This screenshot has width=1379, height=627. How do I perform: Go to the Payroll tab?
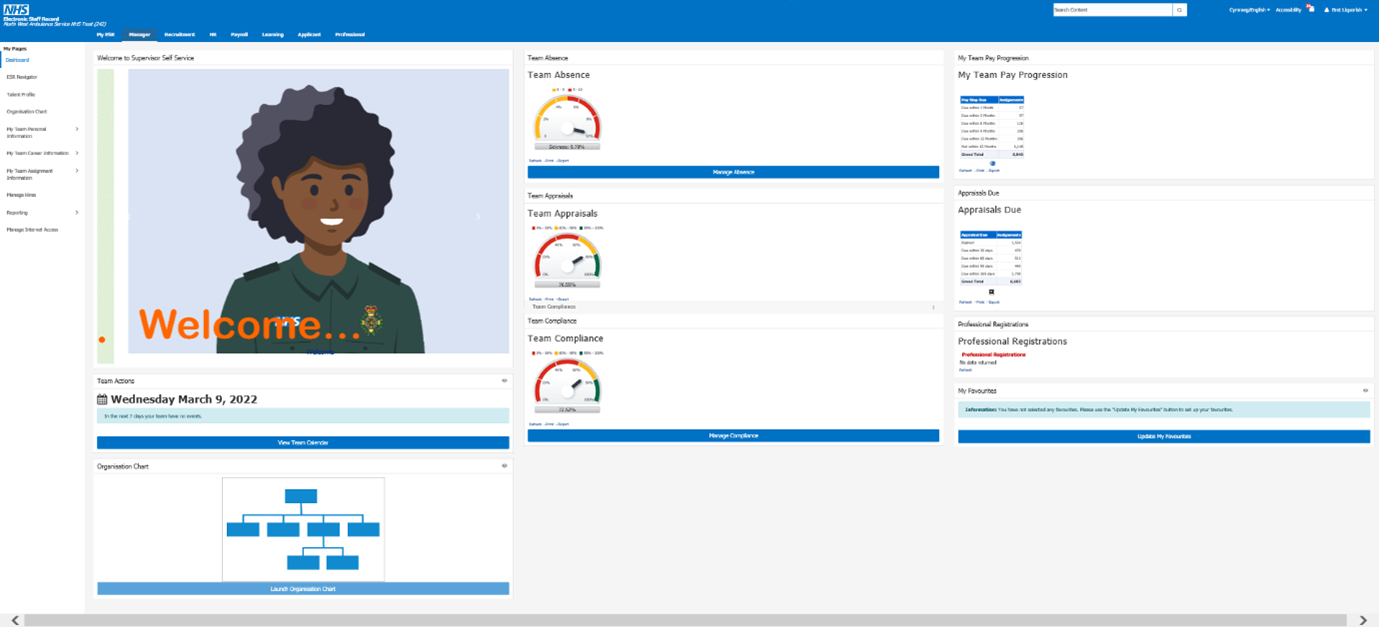pos(239,34)
